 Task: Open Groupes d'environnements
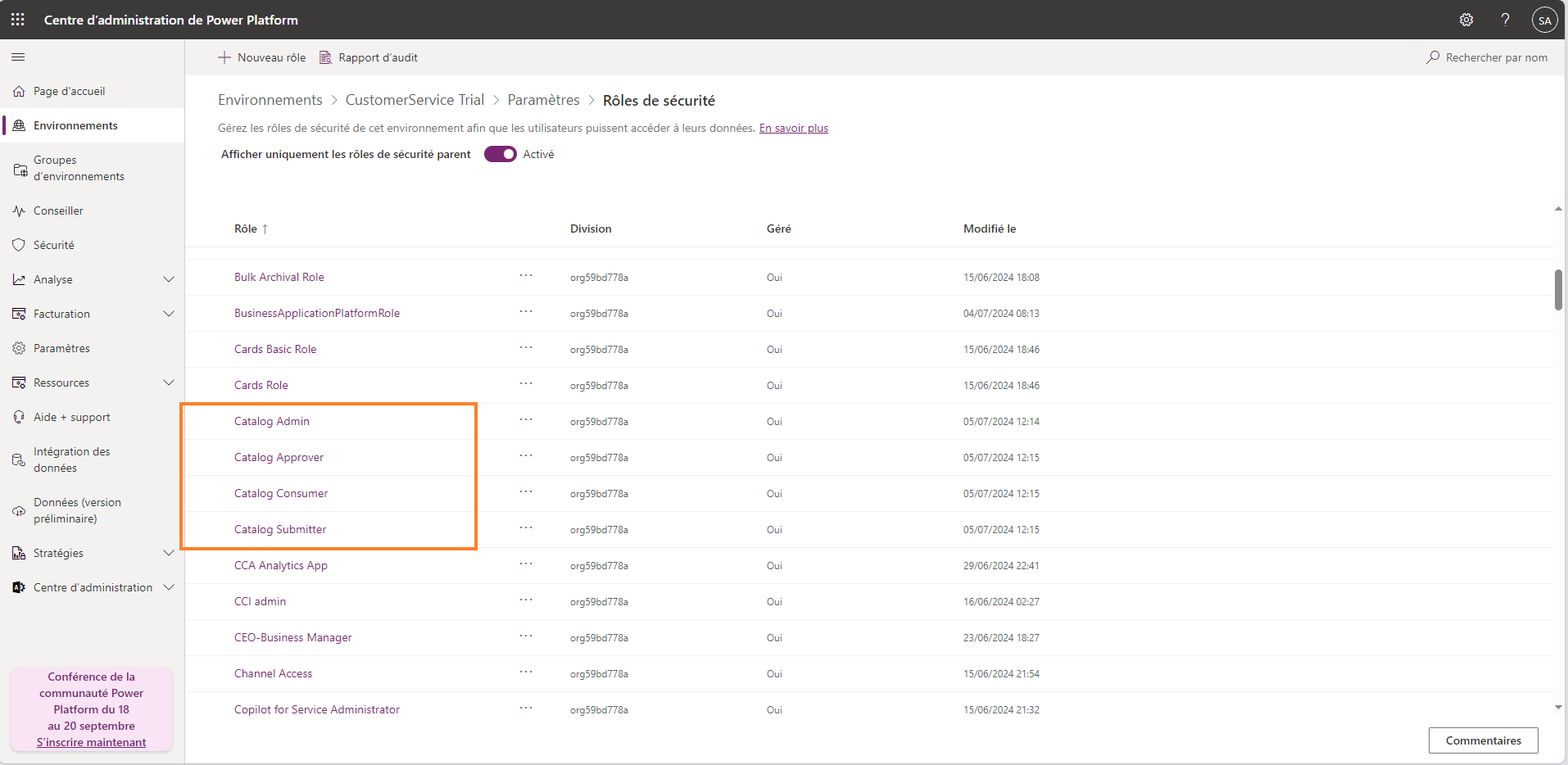pyautogui.click(x=92, y=169)
